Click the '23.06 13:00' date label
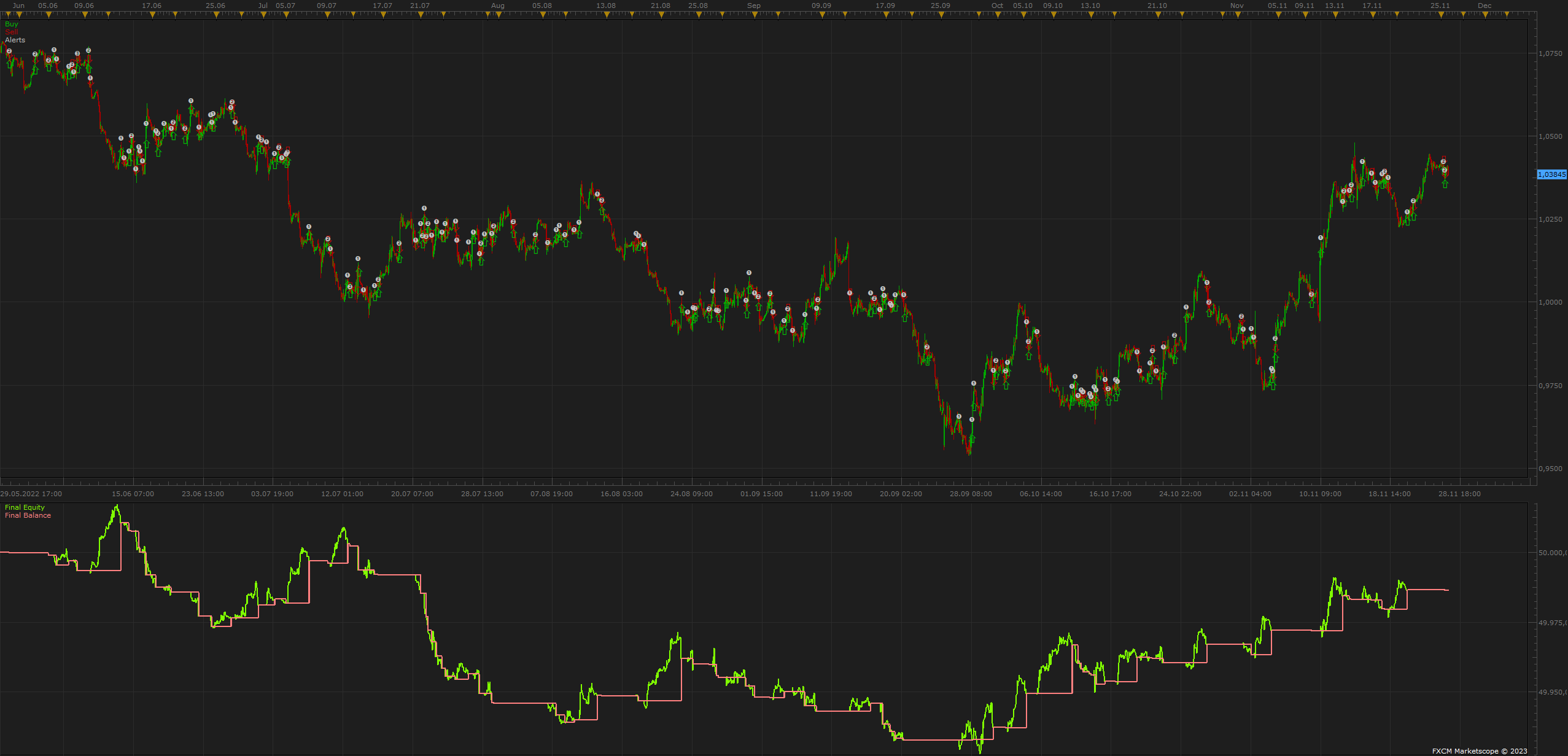The width and height of the screenshot is (1568, 756). click(203, 494)
